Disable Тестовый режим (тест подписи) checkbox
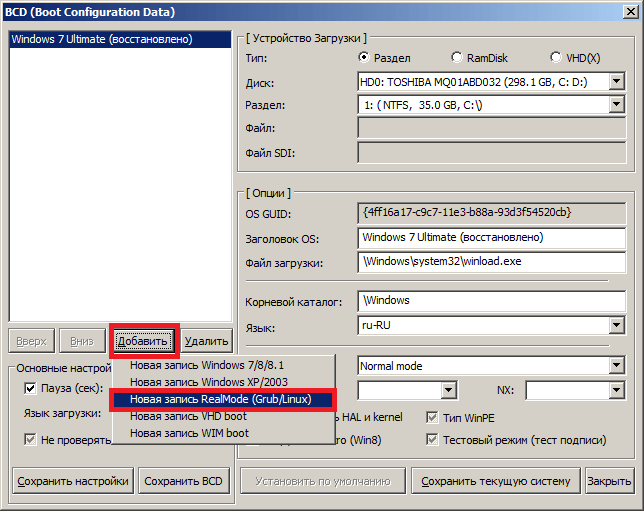 point(433,439)
